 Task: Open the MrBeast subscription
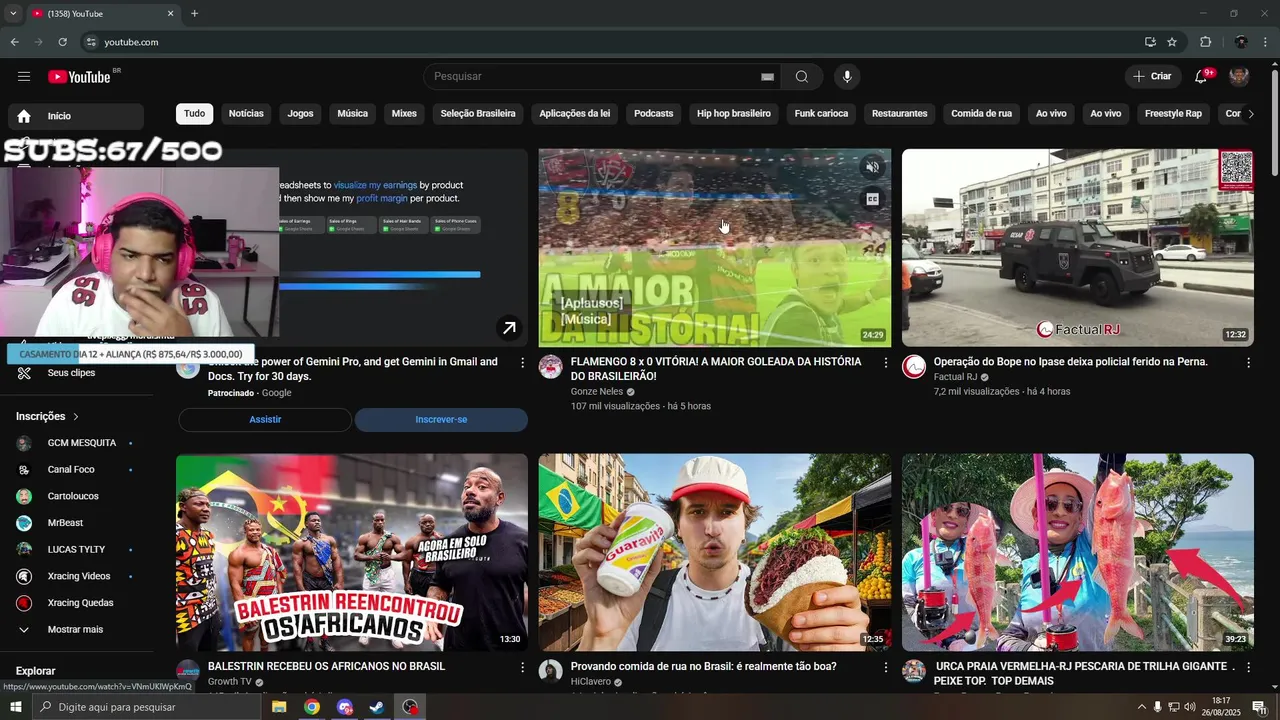point(75,523)
